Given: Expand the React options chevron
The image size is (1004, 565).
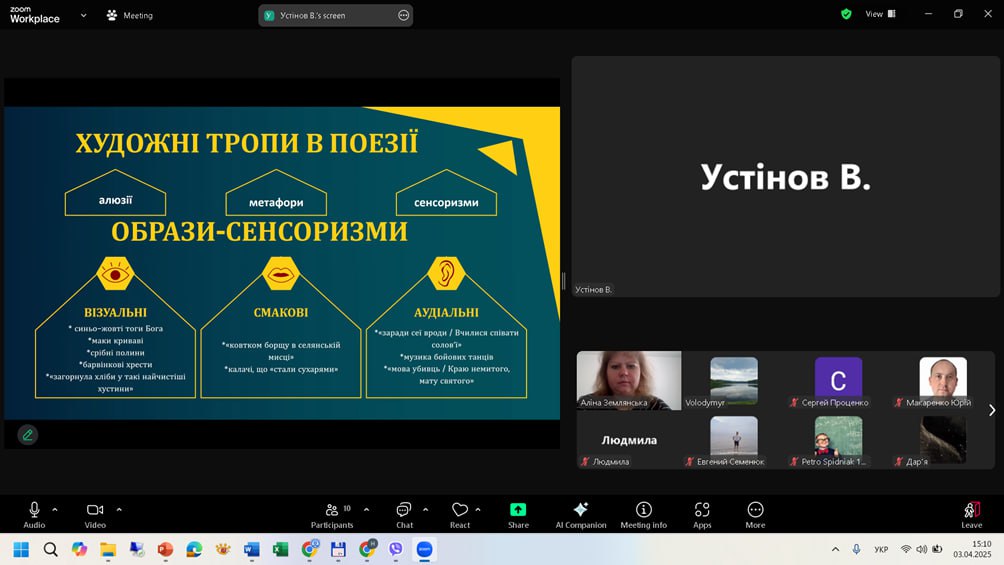Looking at the screenshot, I should pyautogui.click(x=478, y=509).
